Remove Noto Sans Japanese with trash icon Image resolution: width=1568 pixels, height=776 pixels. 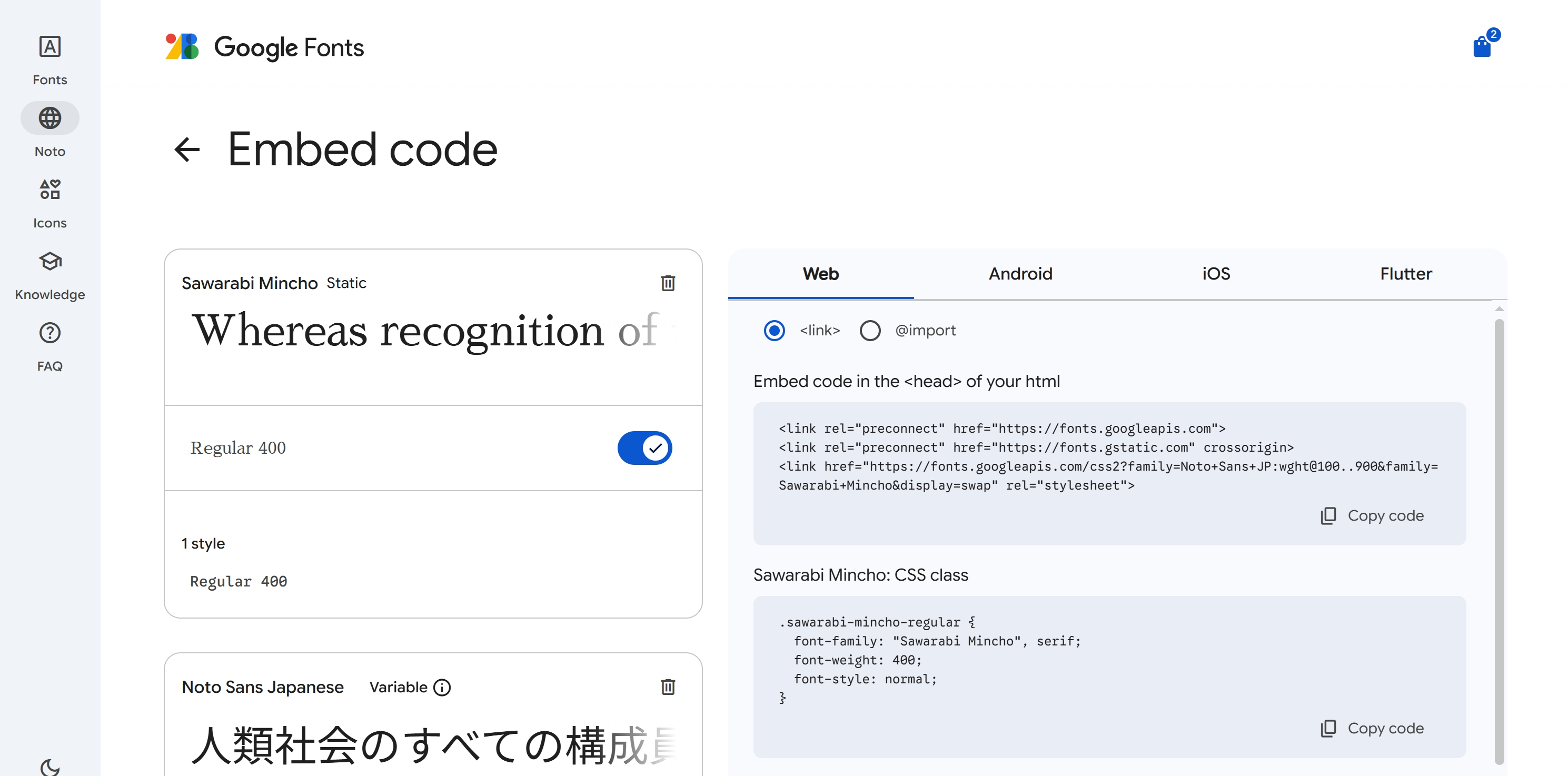point(668,687)
